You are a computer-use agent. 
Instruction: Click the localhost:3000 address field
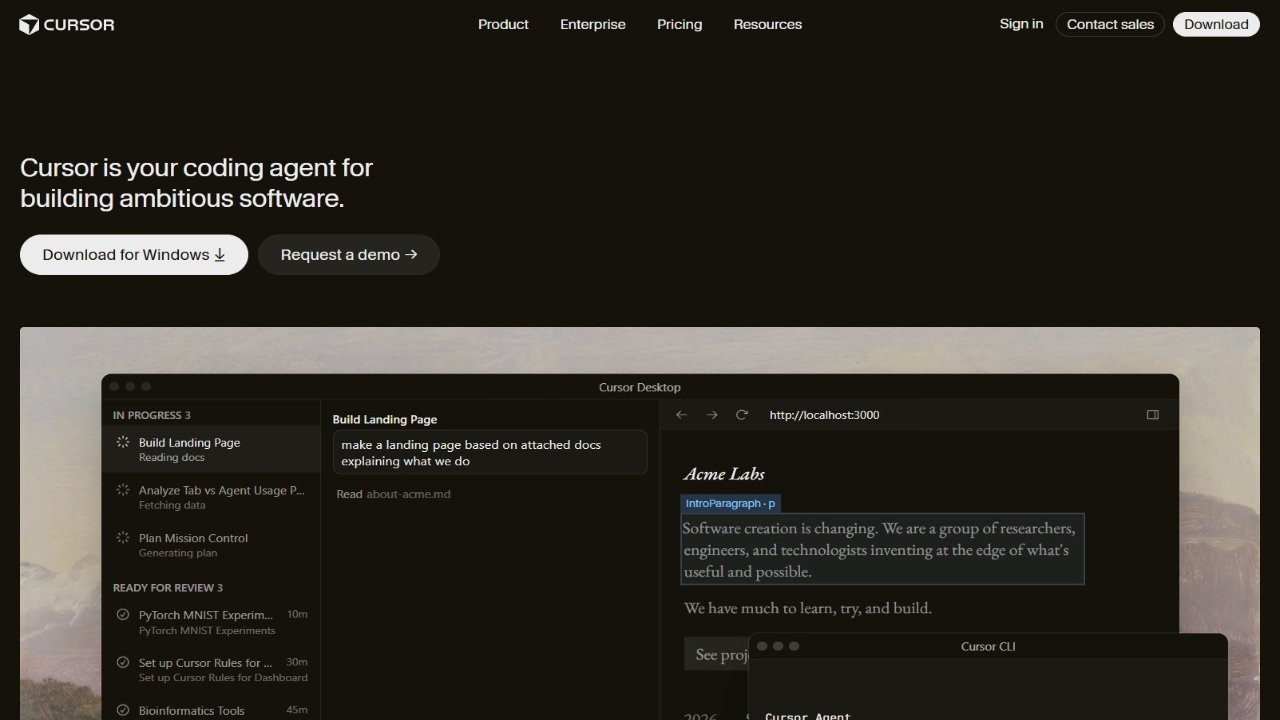824,415
